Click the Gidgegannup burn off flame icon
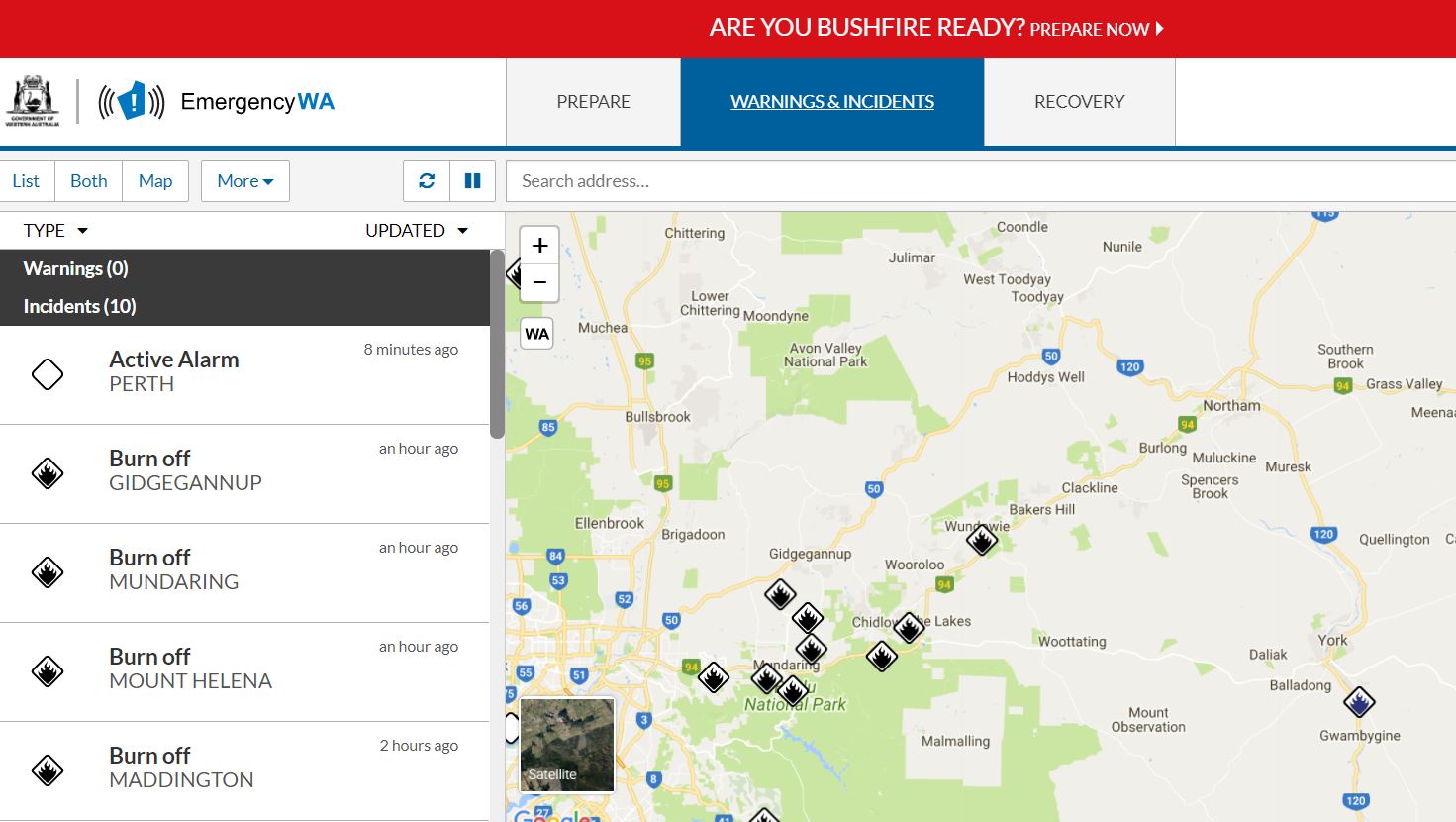 point(48,473)
